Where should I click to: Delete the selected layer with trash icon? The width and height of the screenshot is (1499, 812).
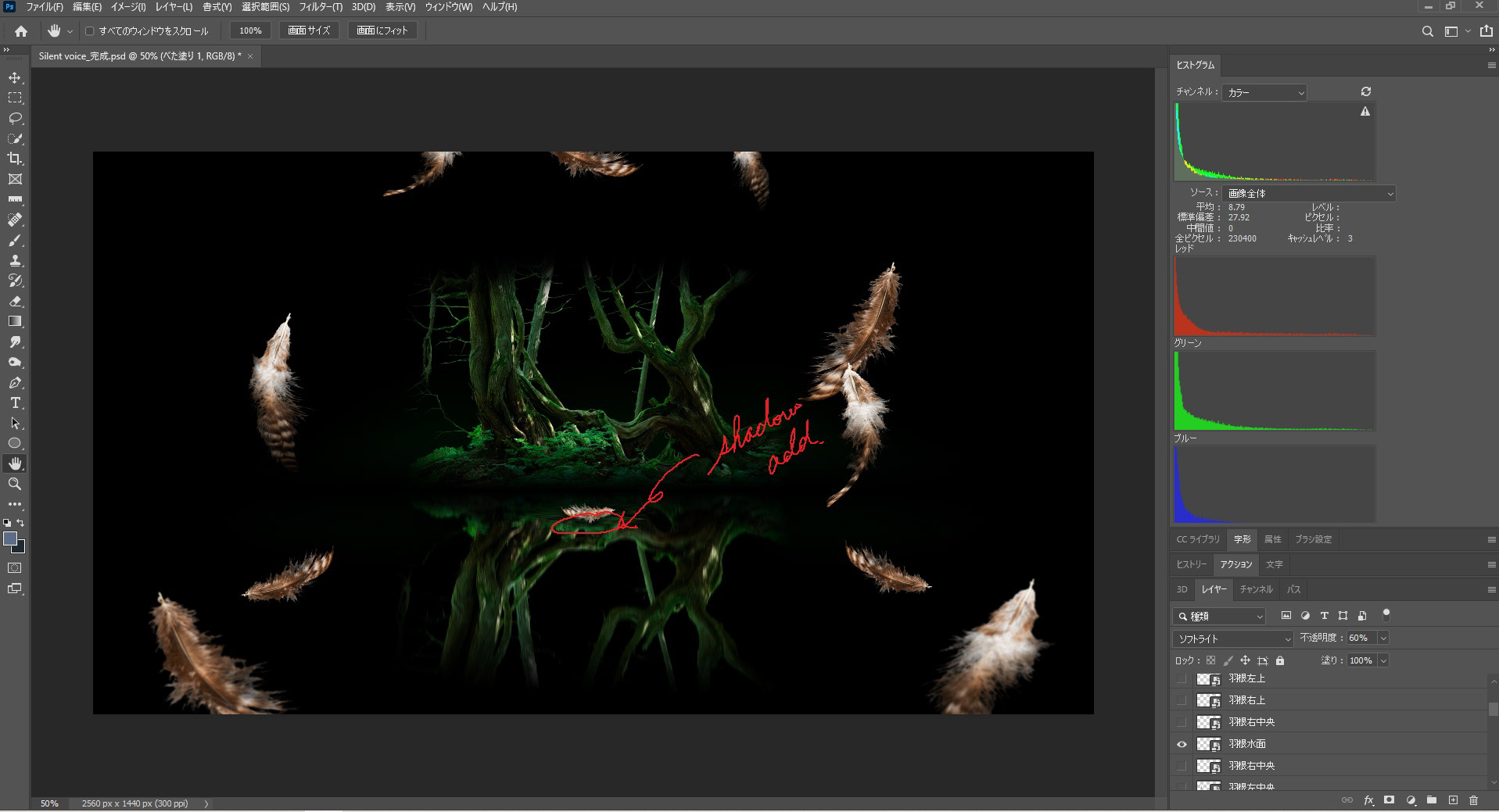1474,800
